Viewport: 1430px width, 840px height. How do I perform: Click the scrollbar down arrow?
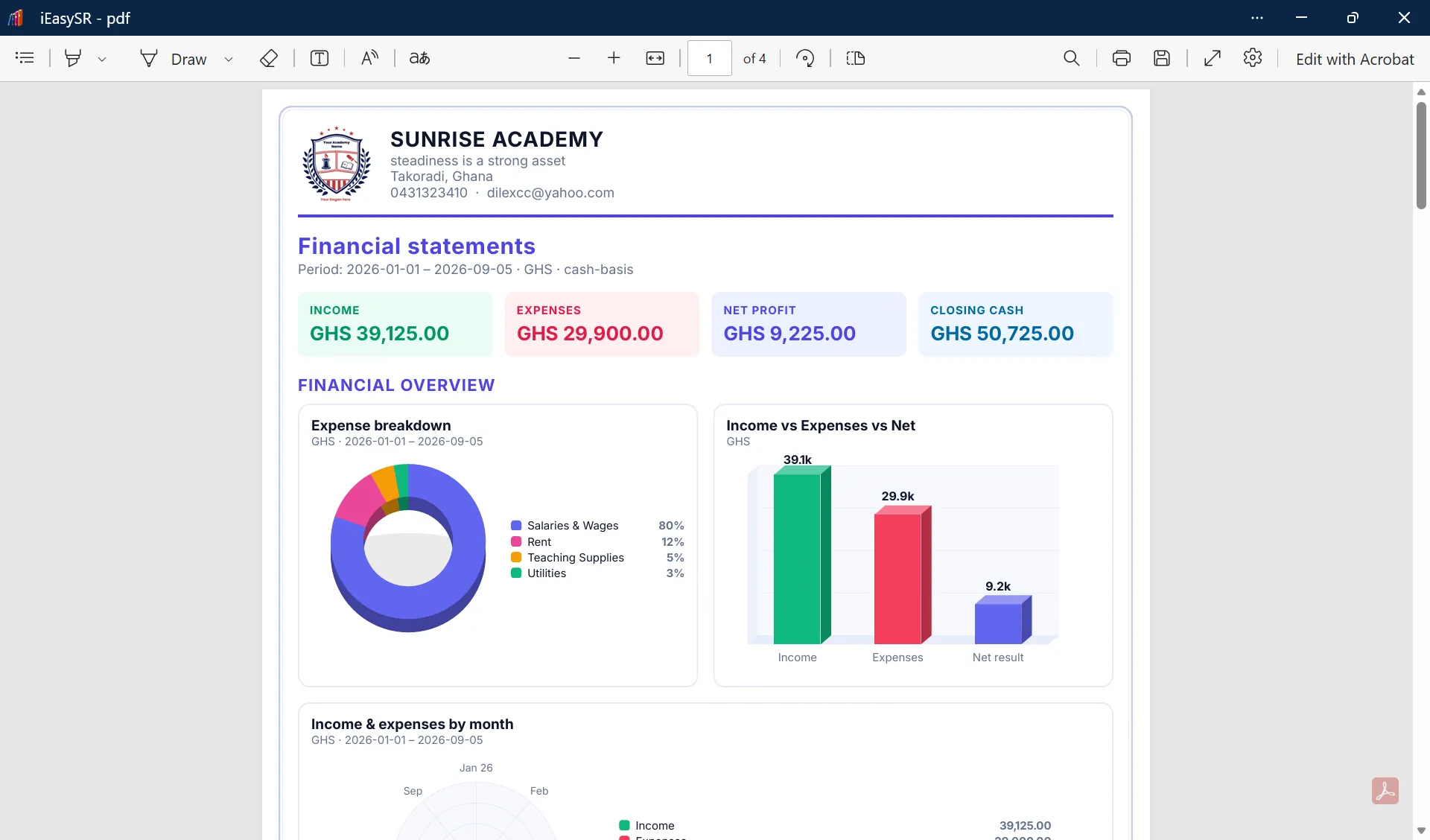(x=1421, y=830)
